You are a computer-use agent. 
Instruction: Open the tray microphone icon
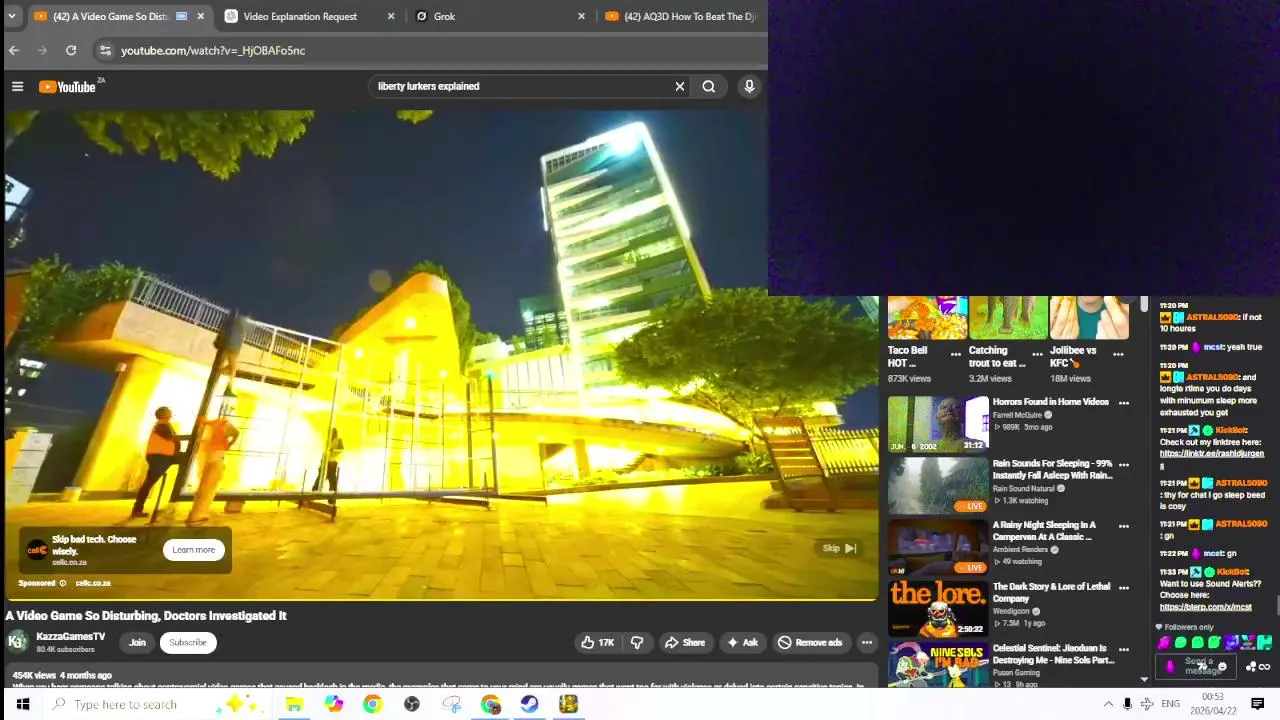[x=1127, y=704]
